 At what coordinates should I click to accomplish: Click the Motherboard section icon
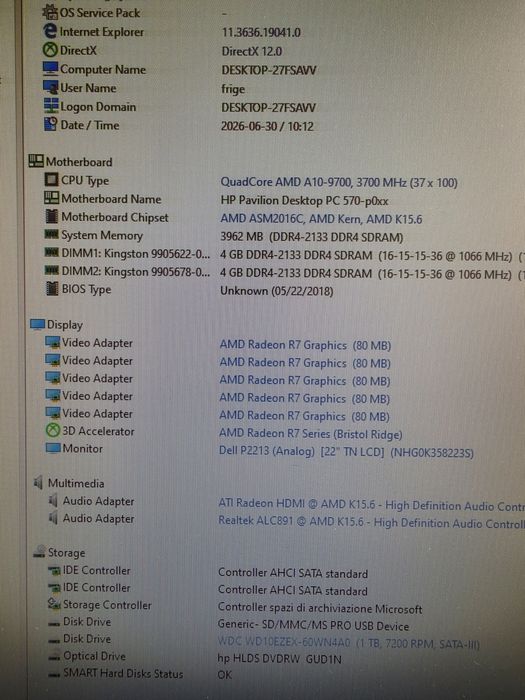point(36,161)
